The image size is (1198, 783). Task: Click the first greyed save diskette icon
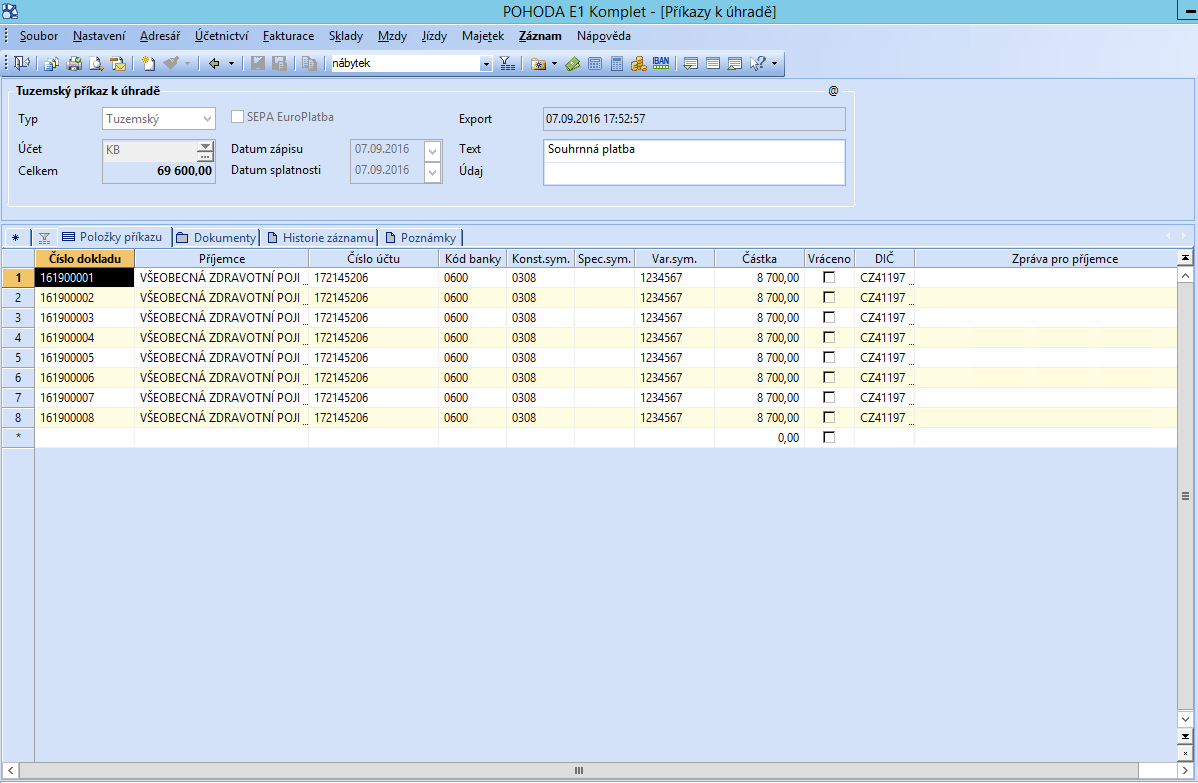(258, 63)
